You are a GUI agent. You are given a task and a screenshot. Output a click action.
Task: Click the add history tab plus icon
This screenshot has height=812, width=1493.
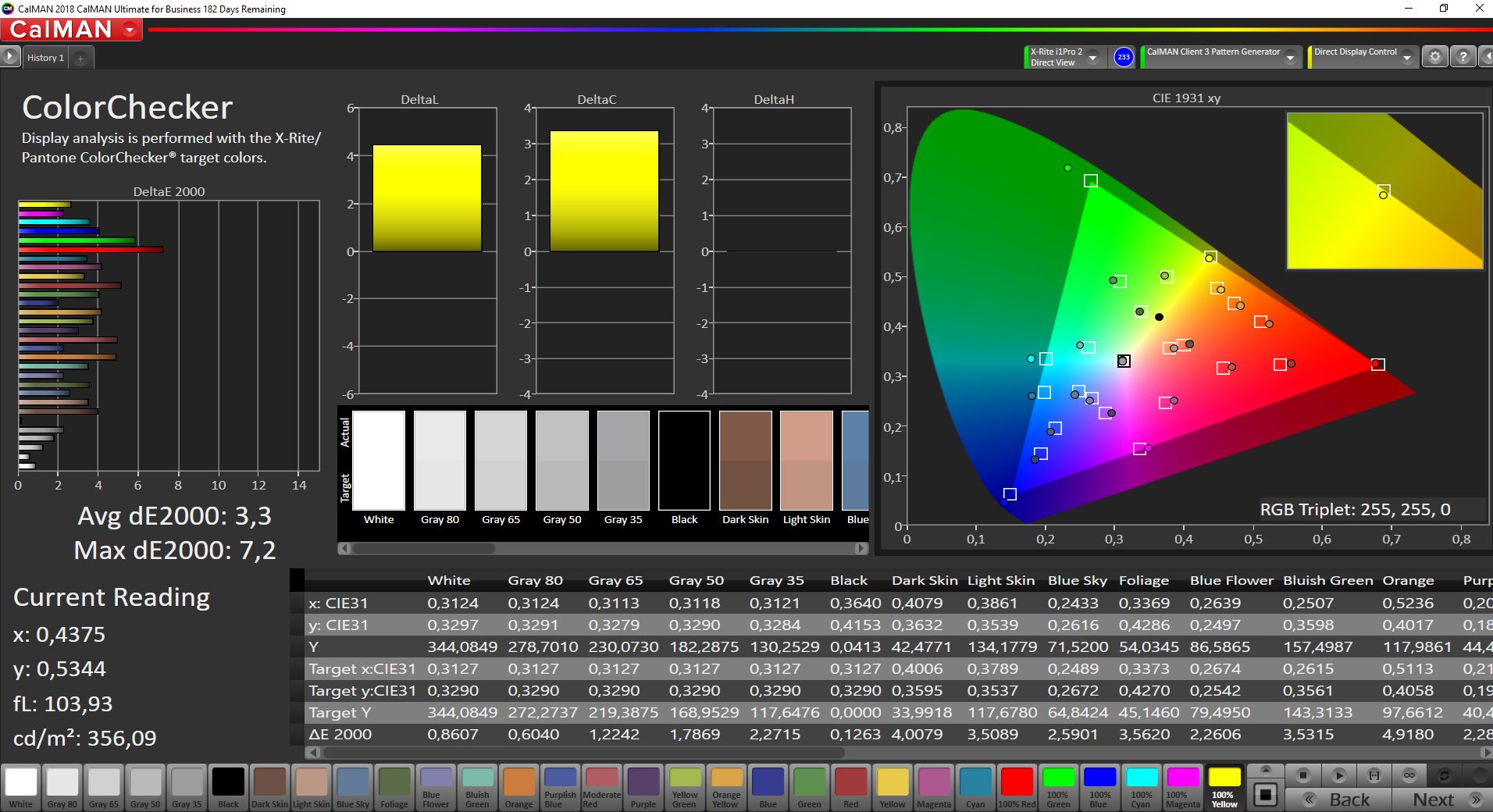coord(80,58)
